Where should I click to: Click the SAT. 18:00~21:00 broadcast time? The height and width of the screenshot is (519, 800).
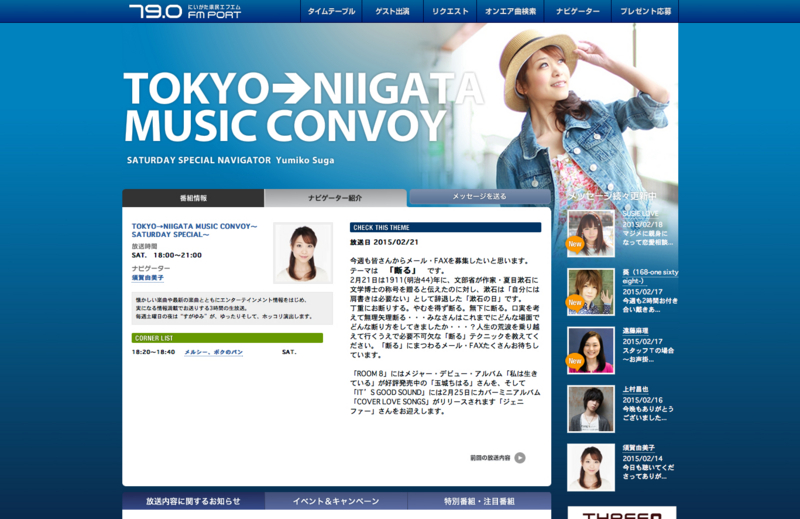coord(167,255)
